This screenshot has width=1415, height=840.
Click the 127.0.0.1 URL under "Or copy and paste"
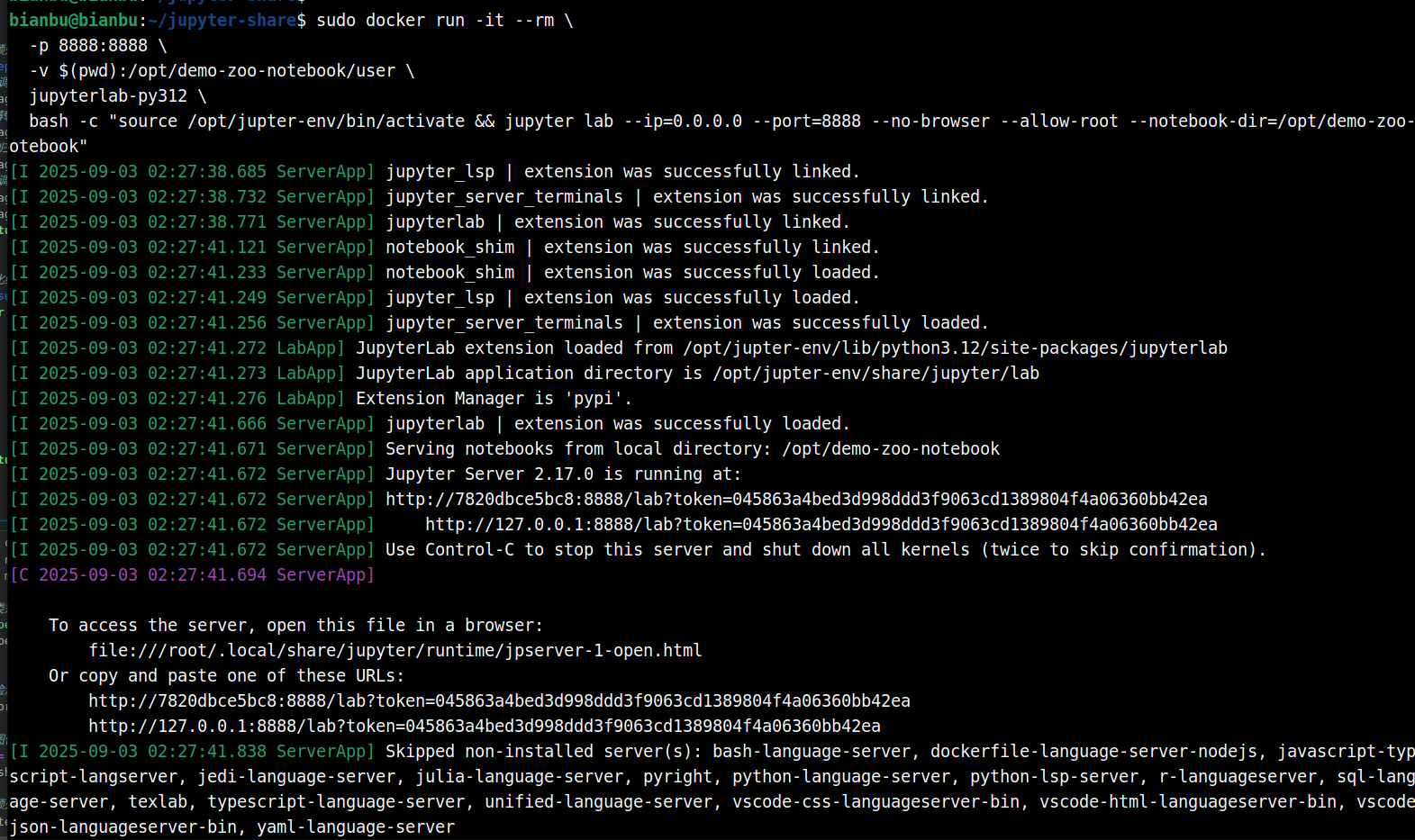484,726
